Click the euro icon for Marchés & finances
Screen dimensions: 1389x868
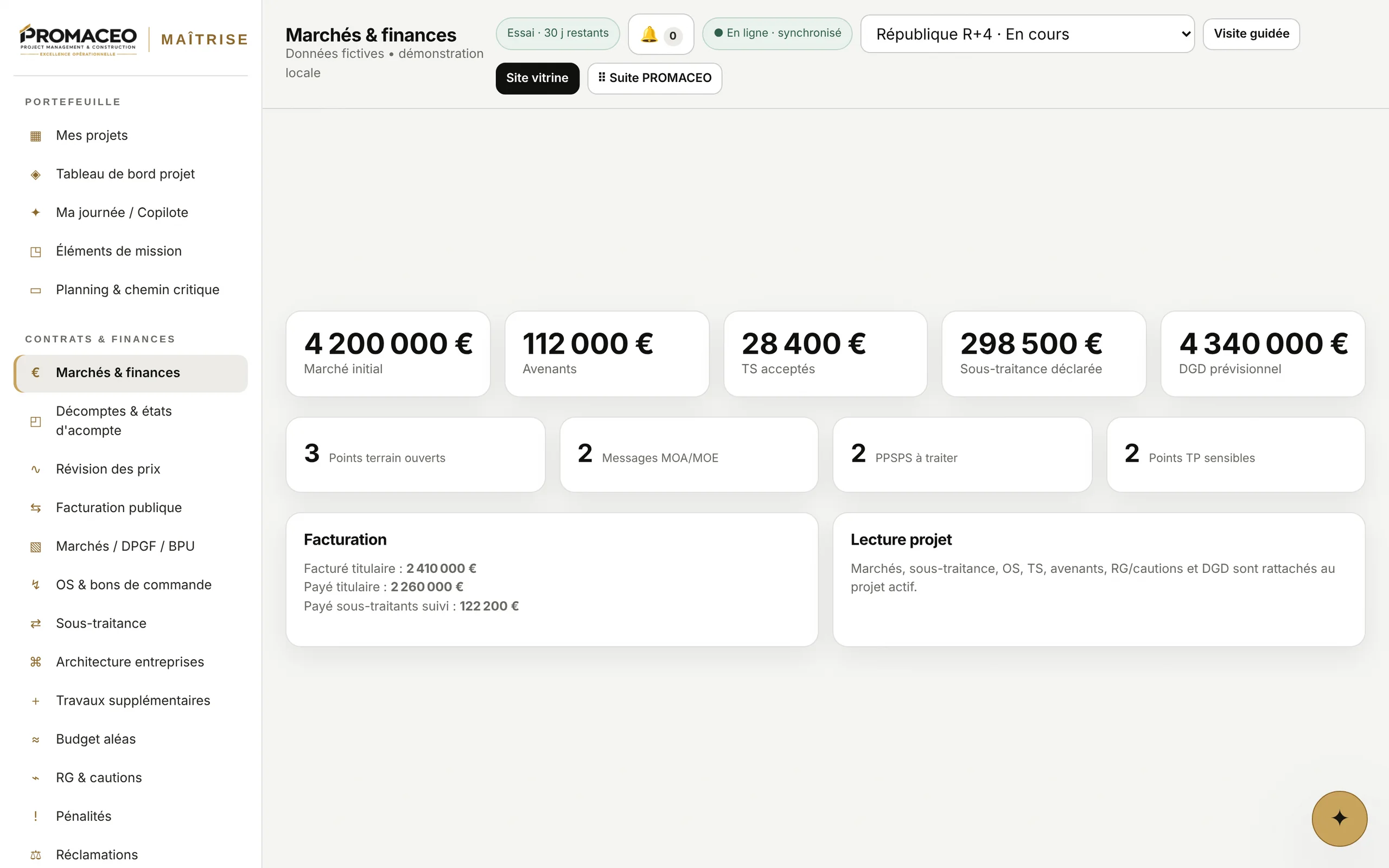click(x=36, y=373)
